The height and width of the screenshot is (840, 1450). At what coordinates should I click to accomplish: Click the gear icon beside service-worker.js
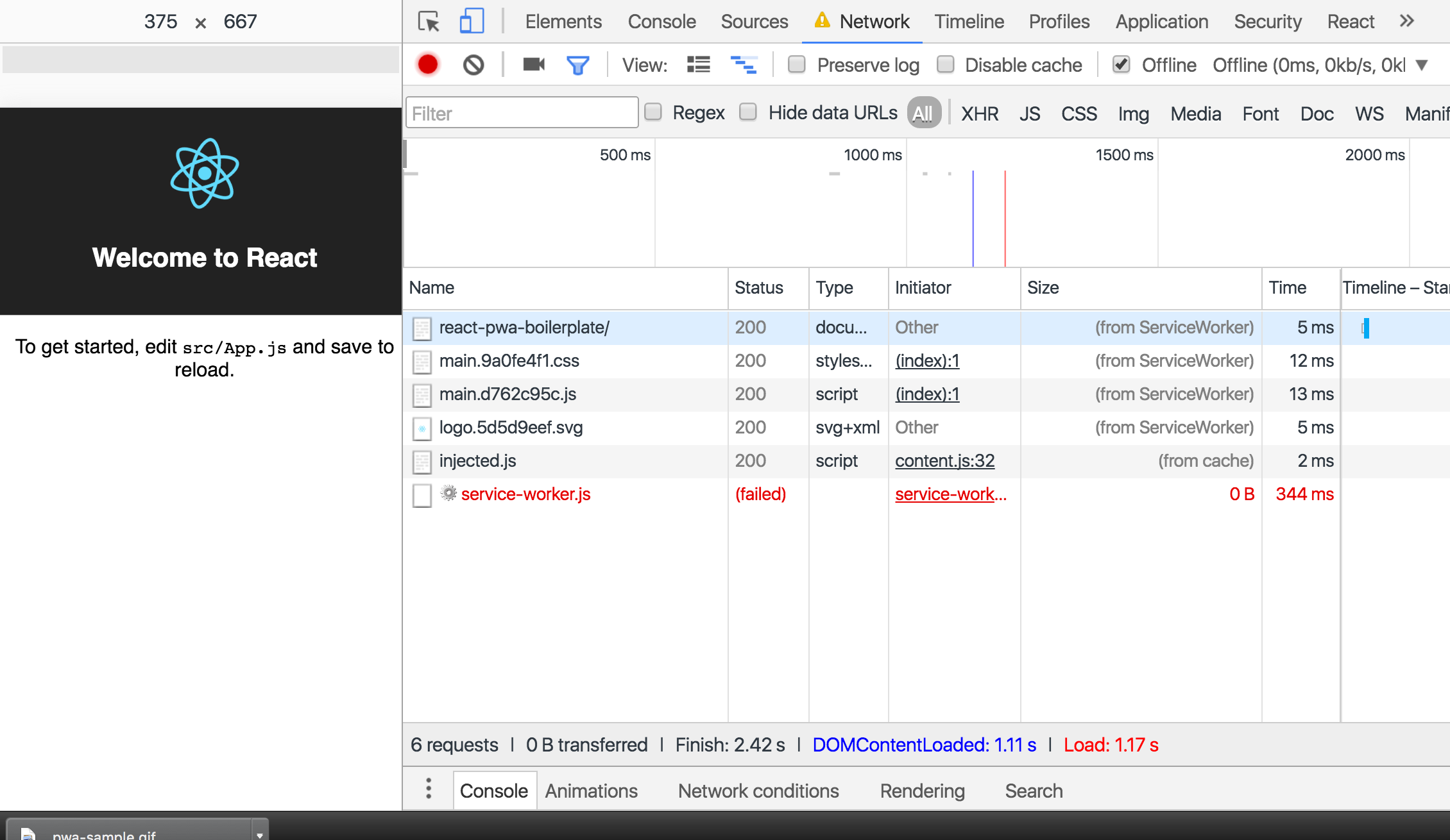coord(448,494)
